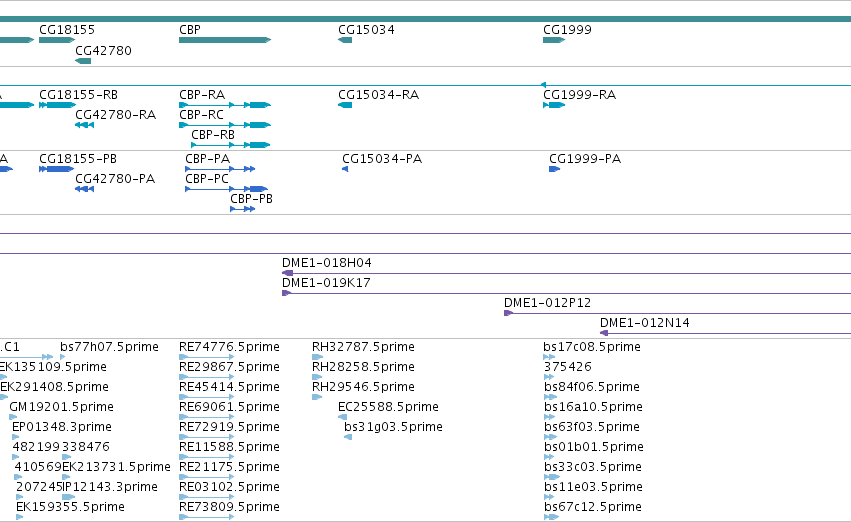Select protein CG18155-PB

pyautogui.click(x=78, y=159)
